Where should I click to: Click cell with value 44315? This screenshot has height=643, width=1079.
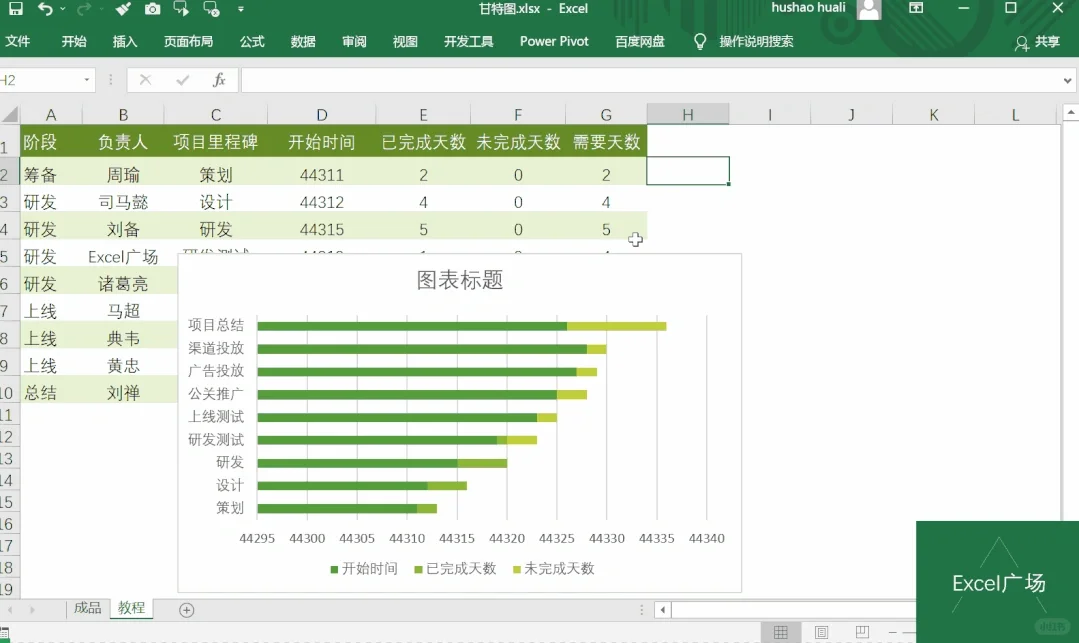click(321, 229)
